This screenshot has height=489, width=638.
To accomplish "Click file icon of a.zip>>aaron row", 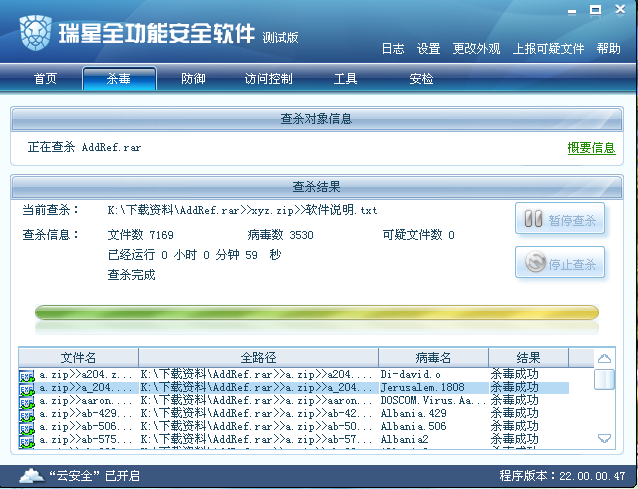I will click(x=26, y=401).
